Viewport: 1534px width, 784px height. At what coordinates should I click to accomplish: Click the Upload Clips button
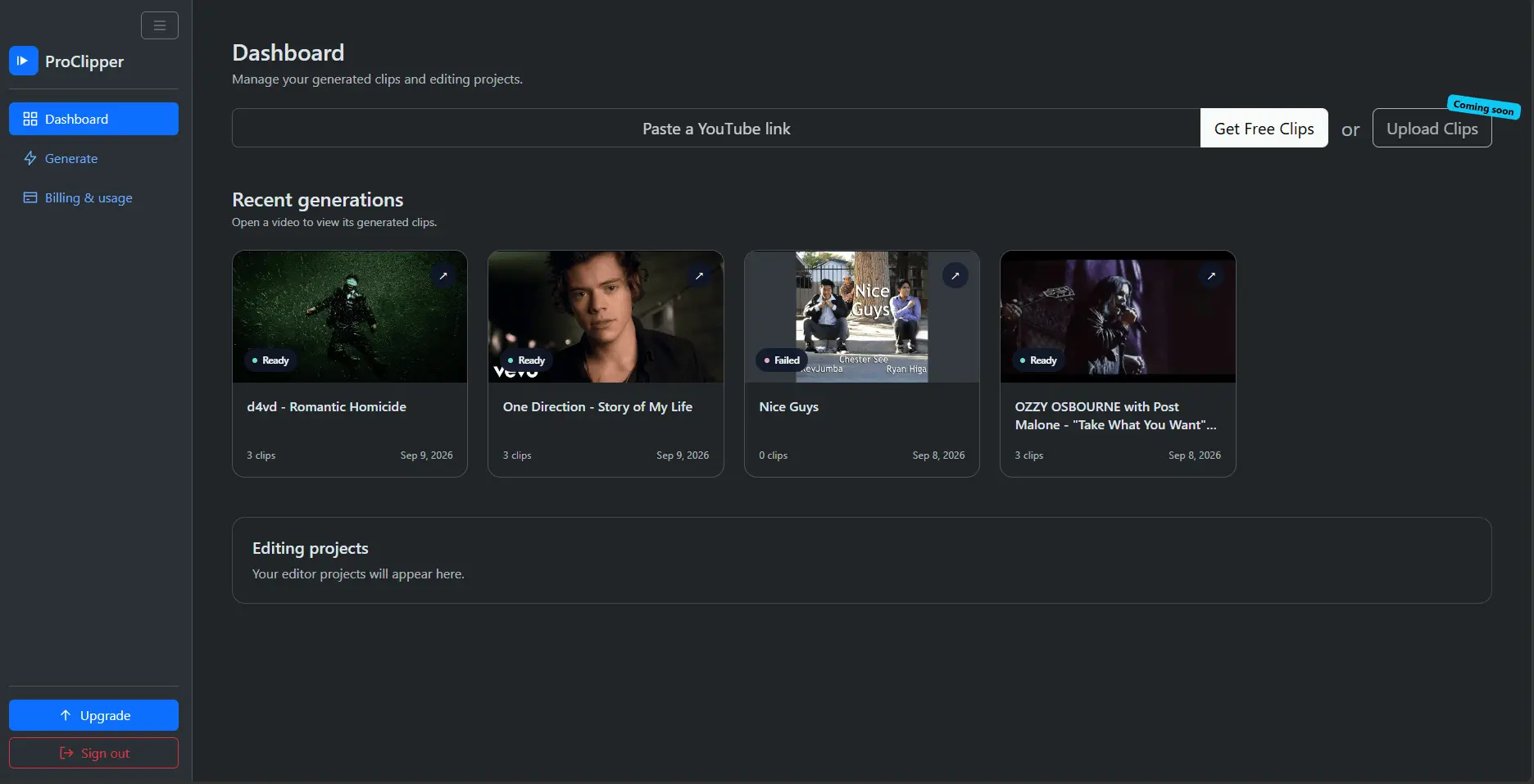1432,128
